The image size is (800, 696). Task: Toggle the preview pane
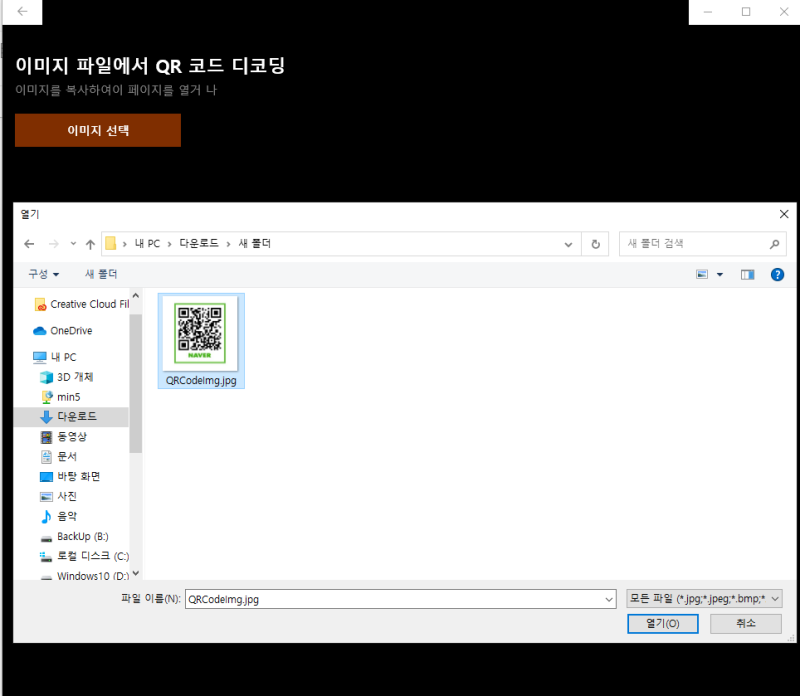[747, 274]
